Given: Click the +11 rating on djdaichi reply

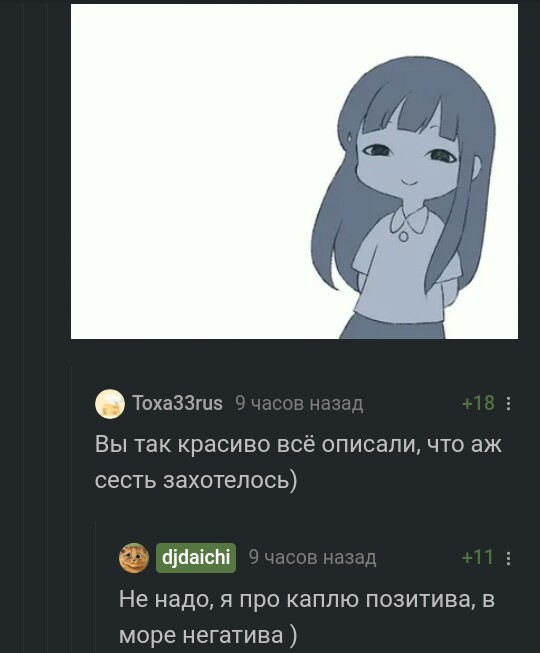Looking at the screenshot, I should pyautogui.click(x=478, y=557).
